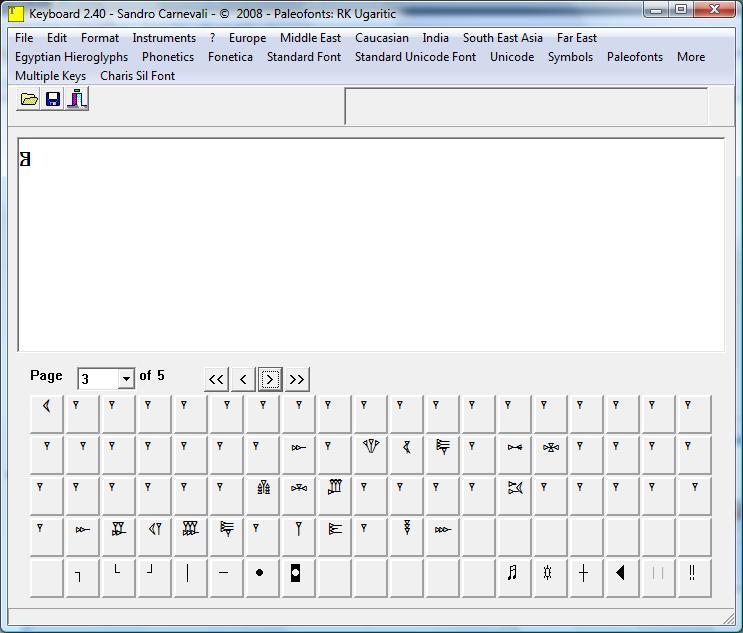This screenshot has height=633, width=743.
Task: Click the exit door toolbar icon
Action: click(x=77, y=99)
